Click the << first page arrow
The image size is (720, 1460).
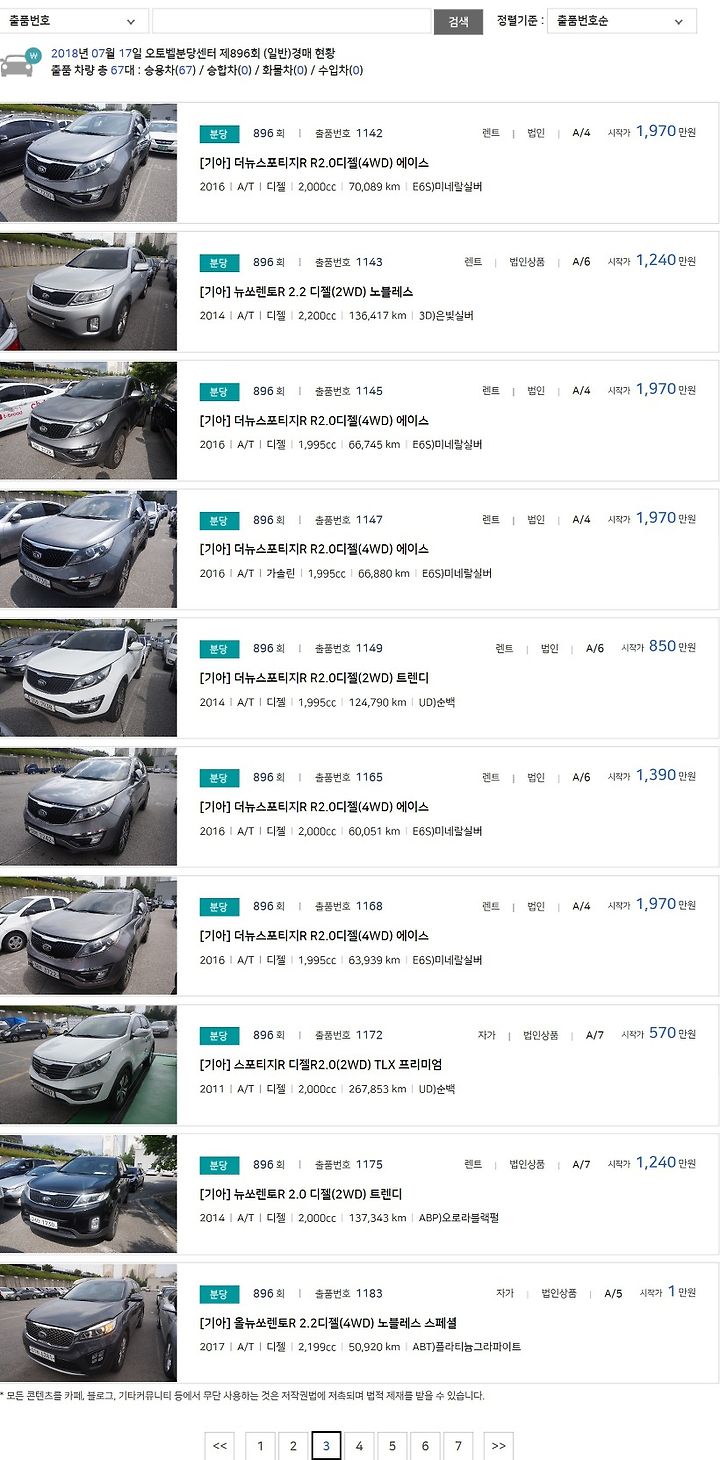tap(220, 1446)
